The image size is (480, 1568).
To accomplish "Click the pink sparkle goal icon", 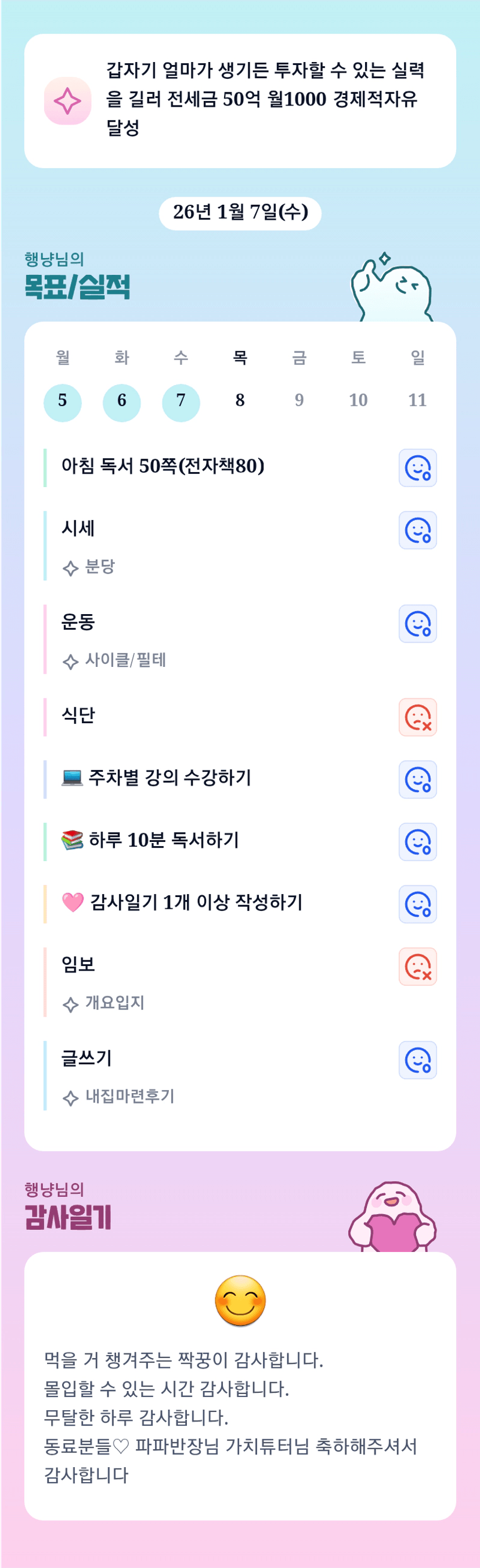I will (67, 101).
